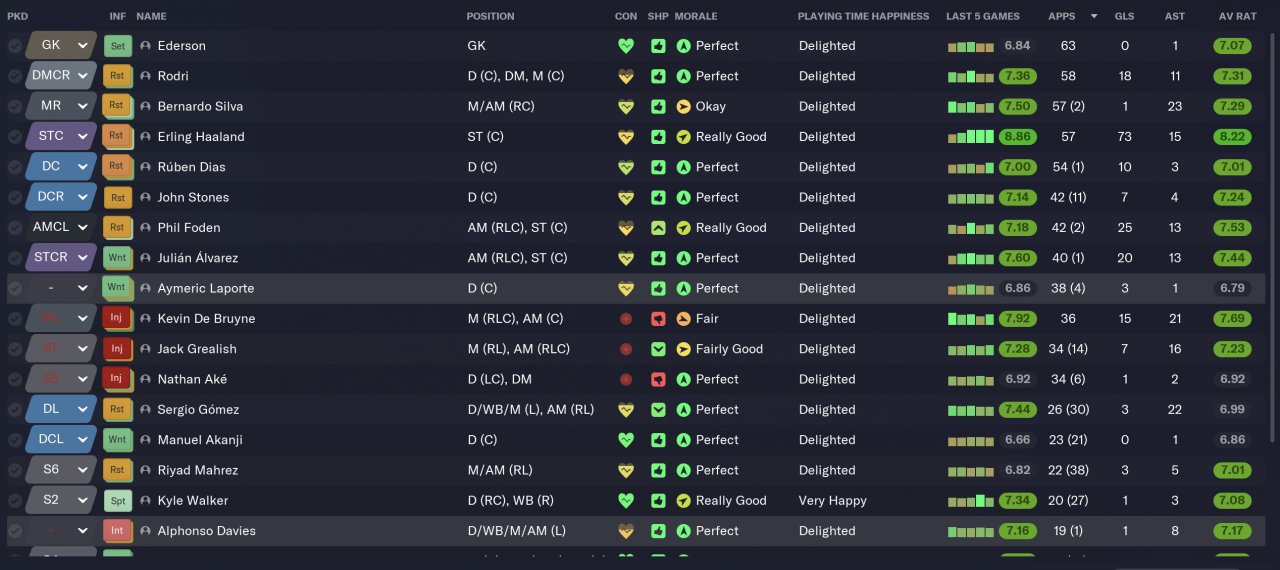Tick the selection checkbox for Aymeric Laporte
Image resolution: width=1280 pixels, height=570 pixels.
point(15,289)
